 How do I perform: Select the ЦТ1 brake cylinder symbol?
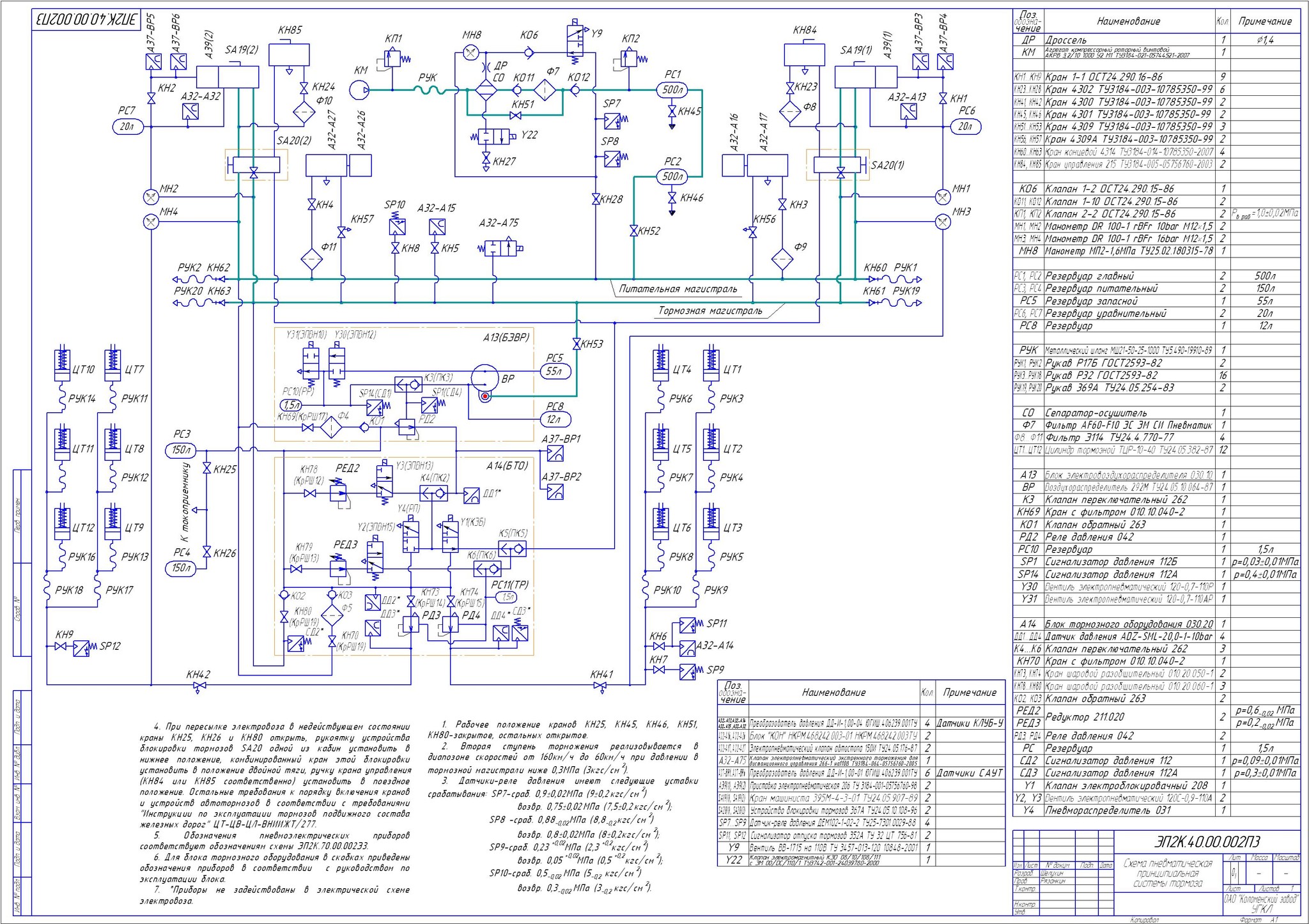click(x=711, y=363)
